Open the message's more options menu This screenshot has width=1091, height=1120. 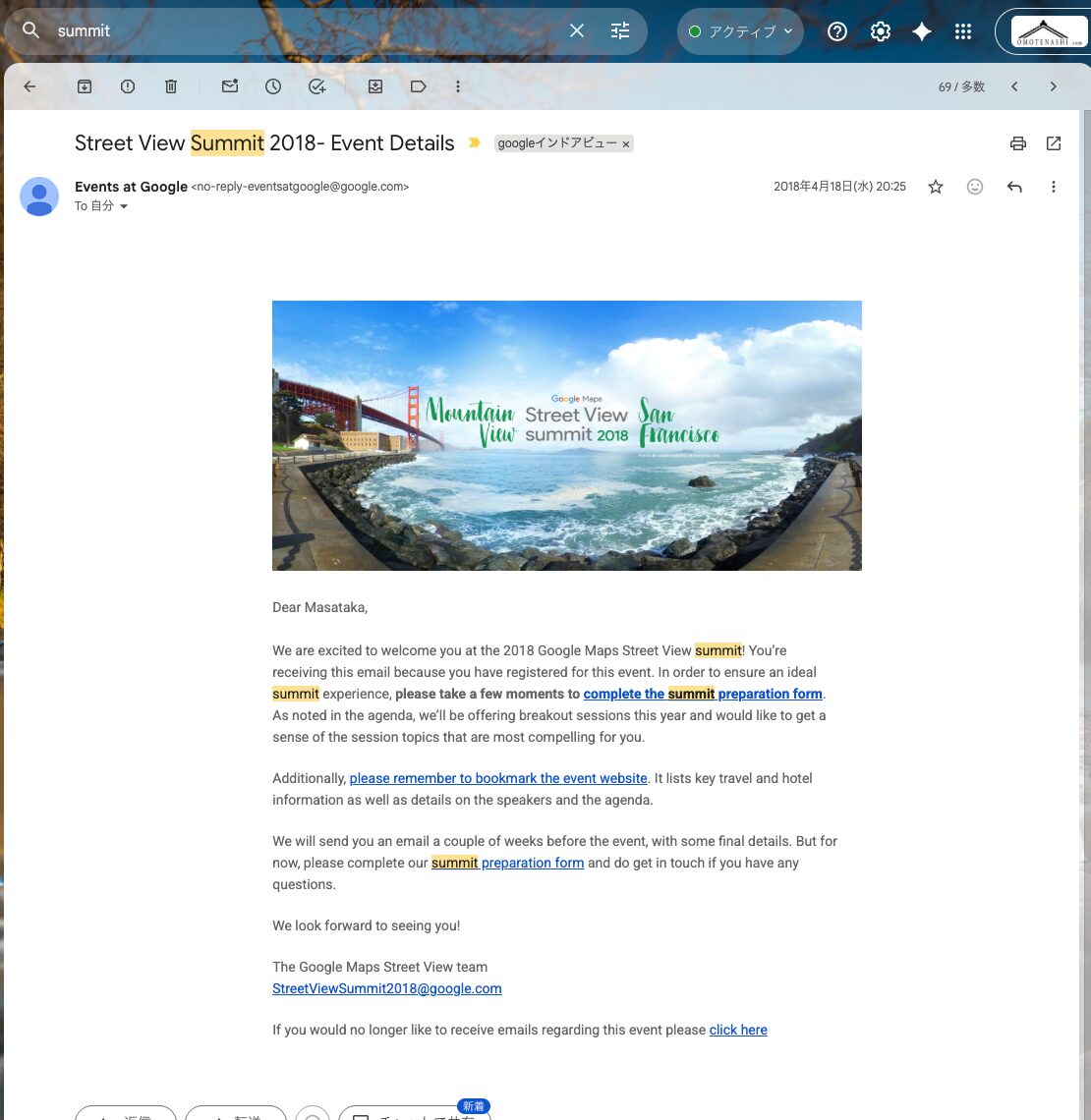[1053, 187]
